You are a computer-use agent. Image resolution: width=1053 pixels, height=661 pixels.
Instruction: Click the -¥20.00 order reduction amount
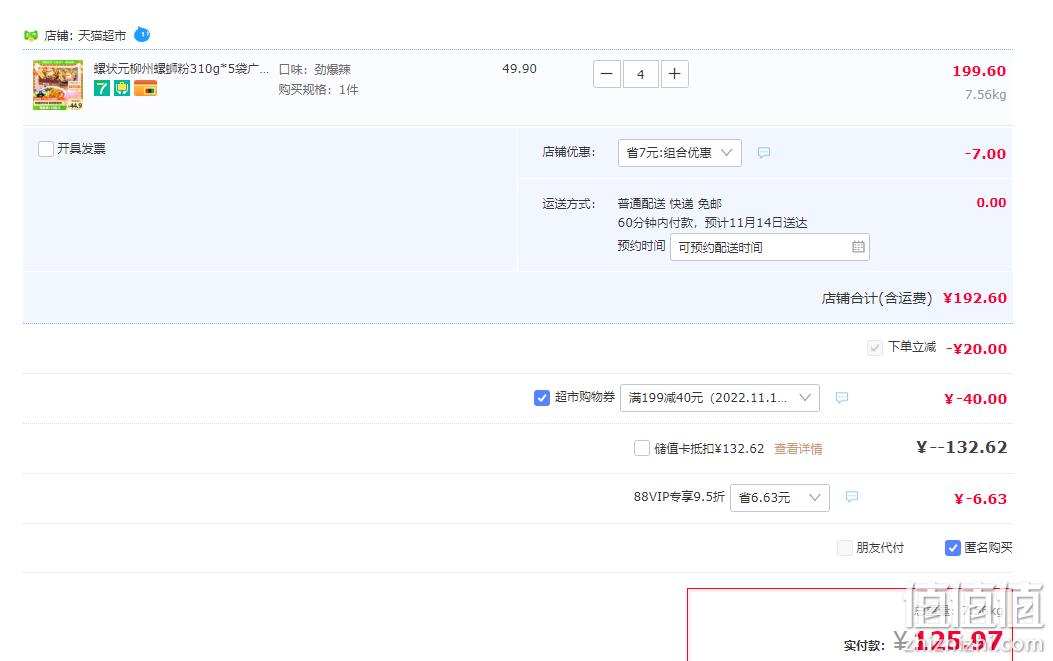[976, 349]
